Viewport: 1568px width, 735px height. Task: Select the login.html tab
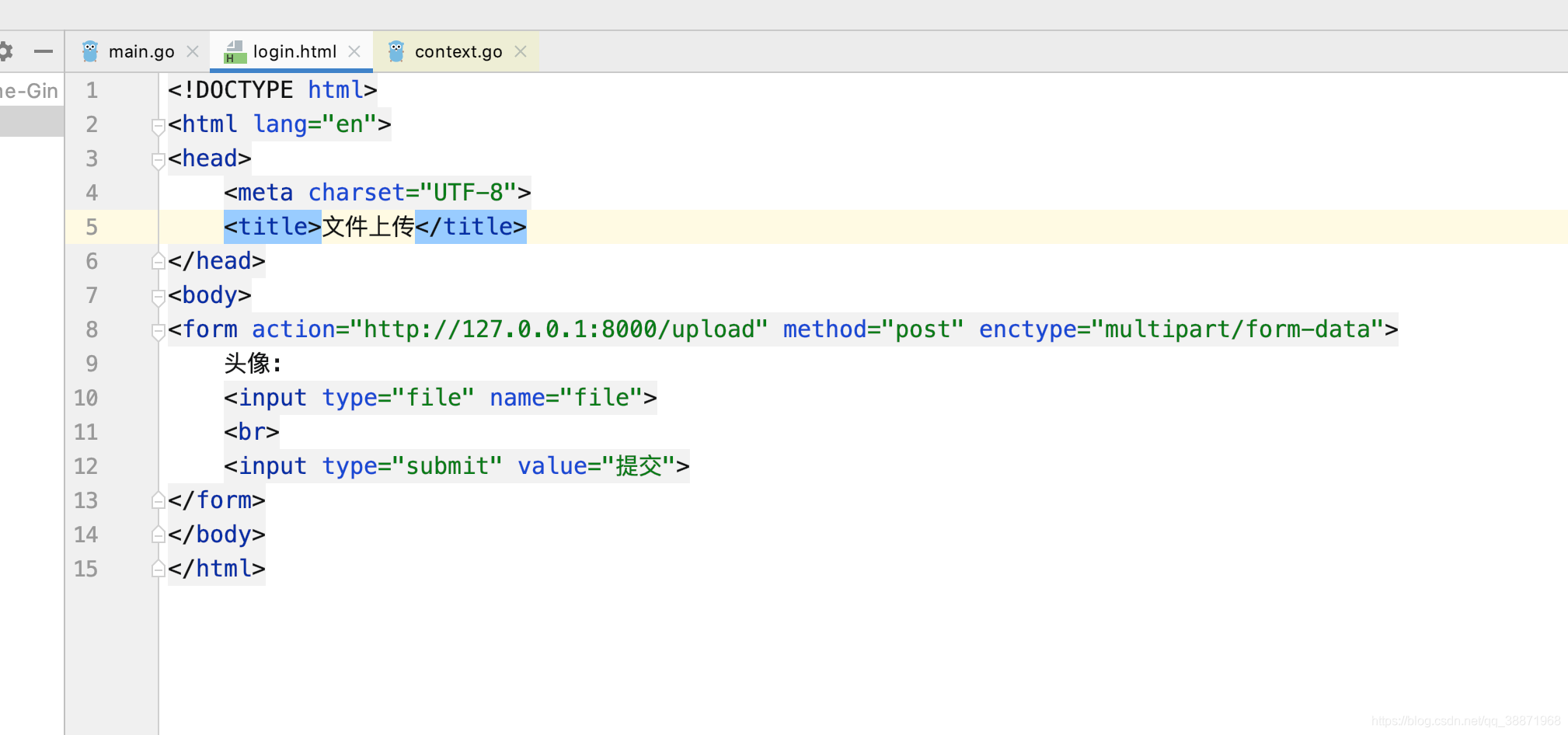[294, 51]
